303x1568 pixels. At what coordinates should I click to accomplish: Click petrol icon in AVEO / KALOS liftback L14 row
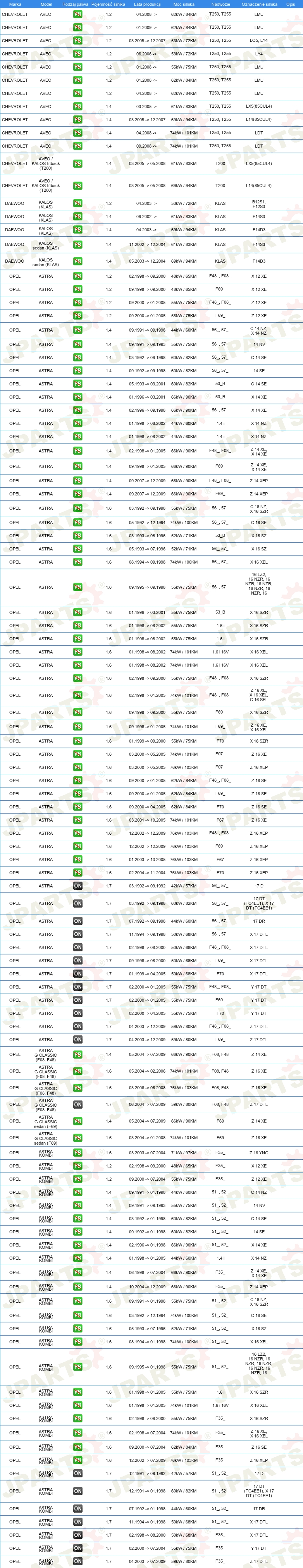pyautogui.click(x=77, y=186)
